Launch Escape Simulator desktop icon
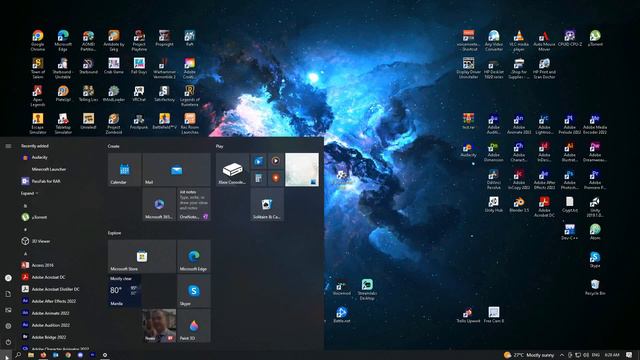This screenshot has width=640, height=360. 38,124
